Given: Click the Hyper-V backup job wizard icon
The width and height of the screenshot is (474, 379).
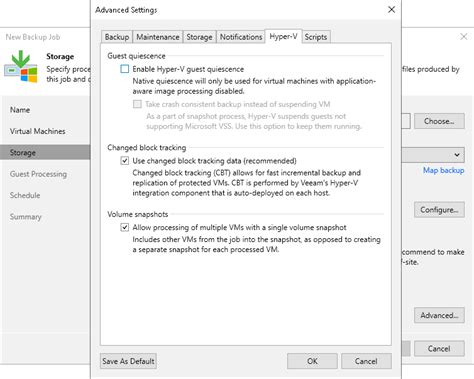Looking at the screenshot, I should 21,67.
